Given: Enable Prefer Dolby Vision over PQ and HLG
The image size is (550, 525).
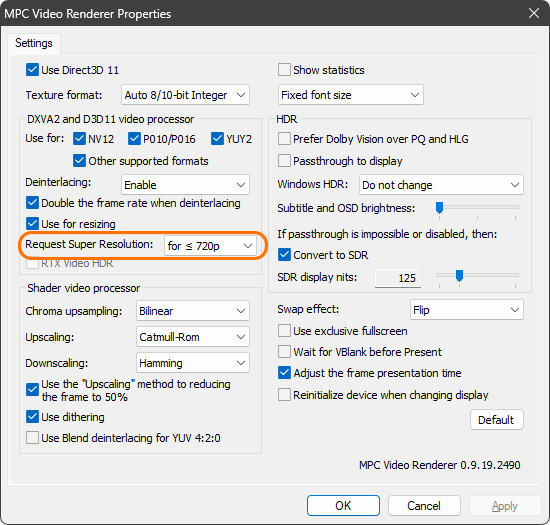Looking at the screenshot, I should point(284,139).
